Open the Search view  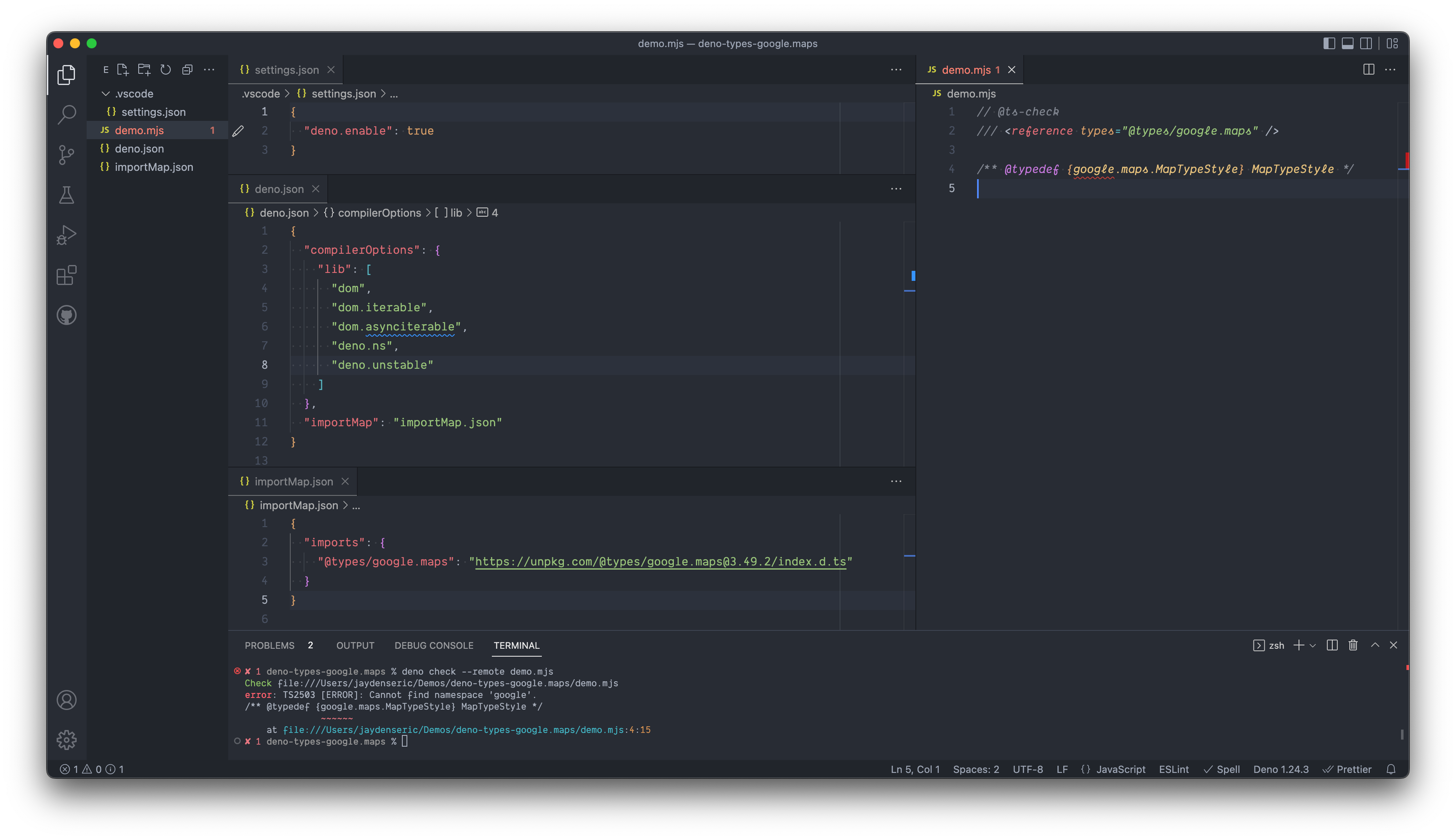pos(66,114)
